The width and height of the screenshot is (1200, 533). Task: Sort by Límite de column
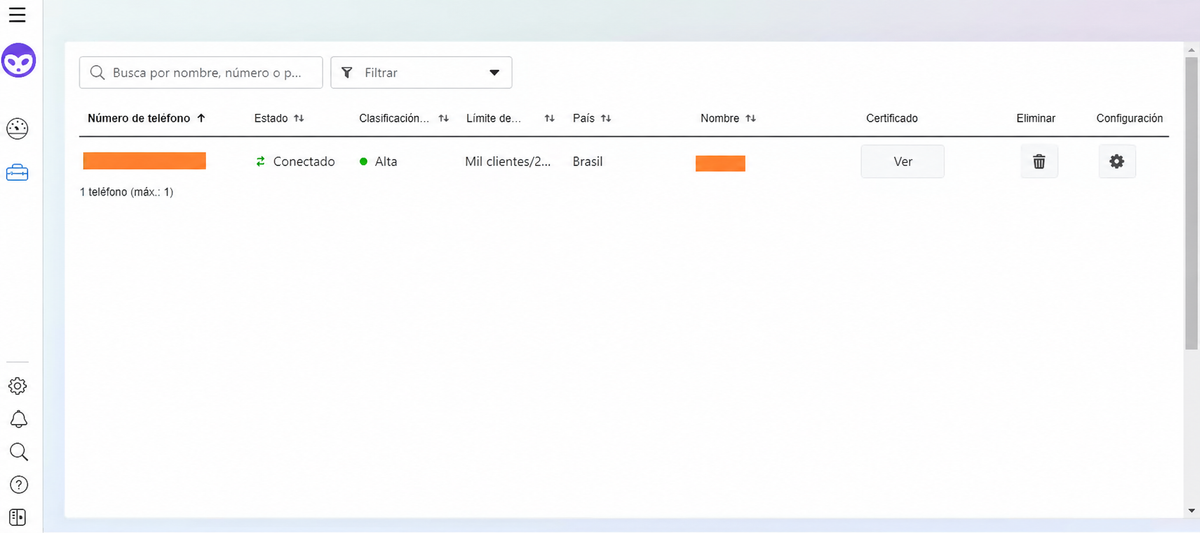tap(510, 118)
